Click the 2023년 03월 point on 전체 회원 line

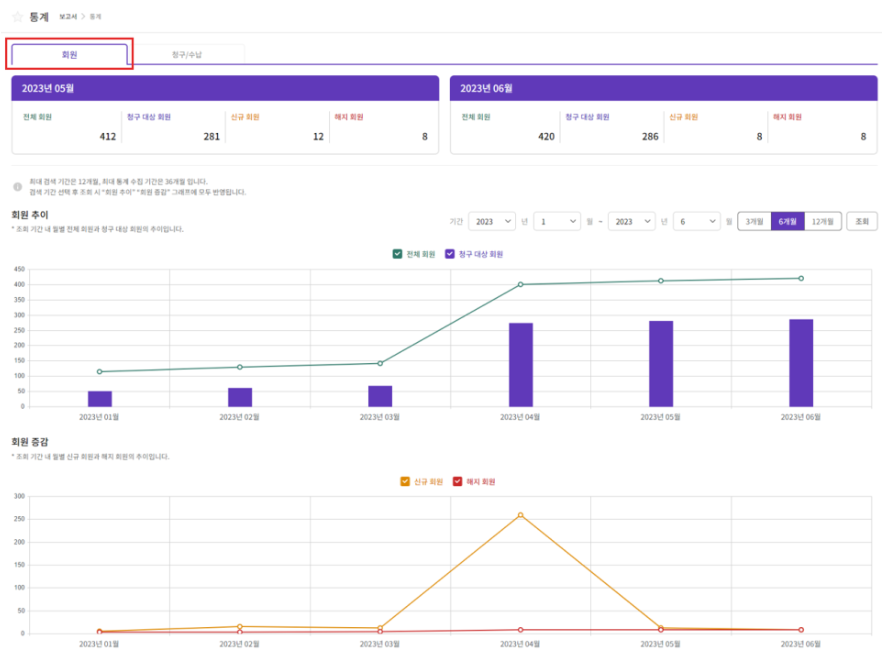click(380, 363)
